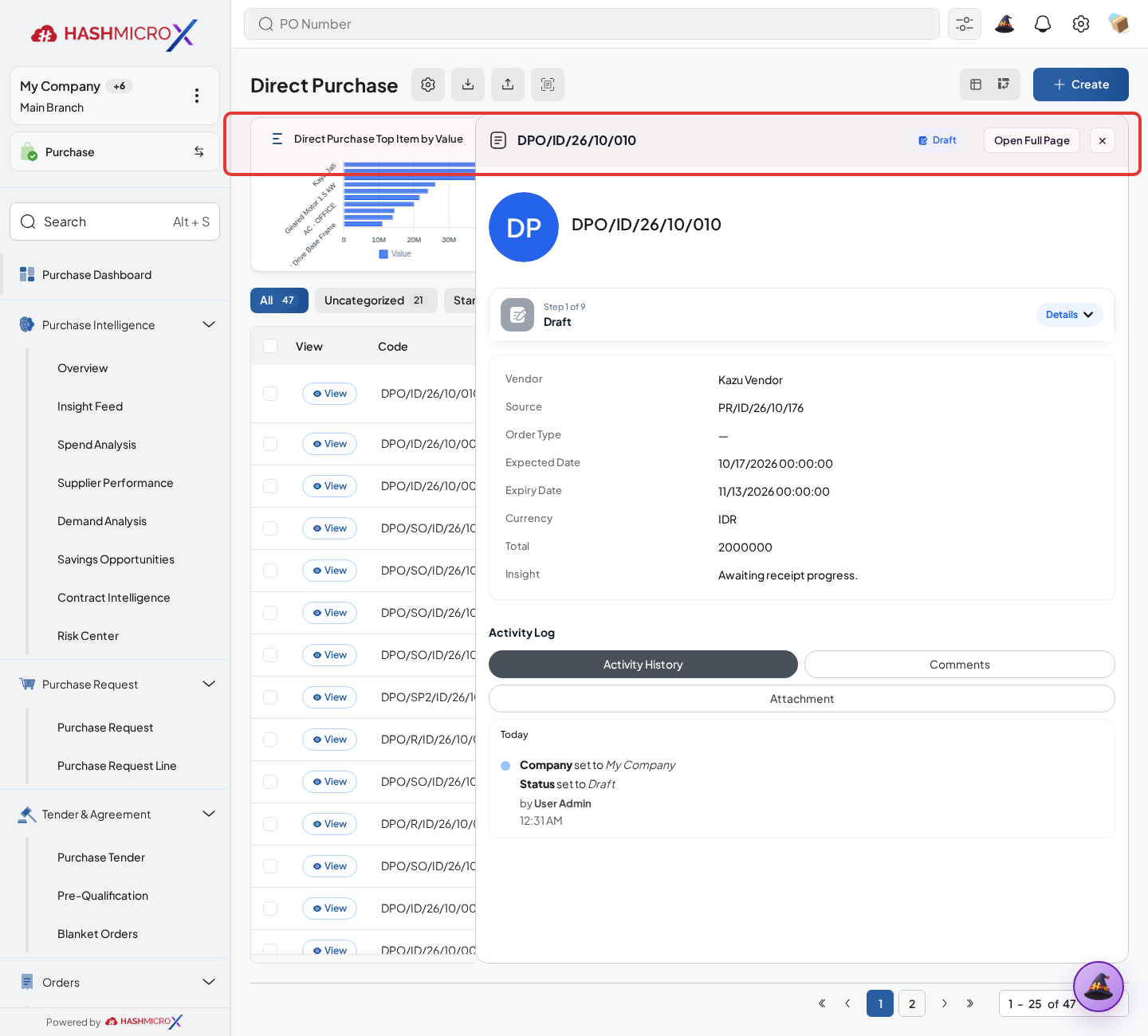Open Purchase Dashboard in the sidebar
The height and width of the screenshot is (1036, 1148).
96,275
